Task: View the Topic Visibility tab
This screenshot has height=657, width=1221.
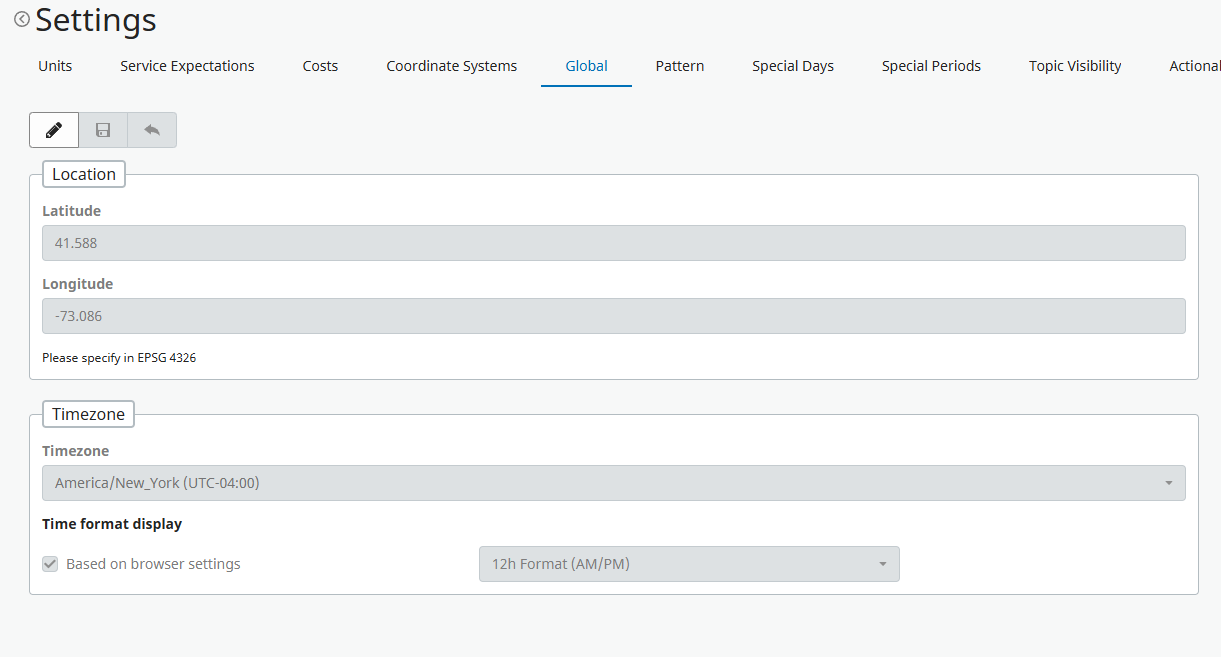Action: coord(1075,66)
